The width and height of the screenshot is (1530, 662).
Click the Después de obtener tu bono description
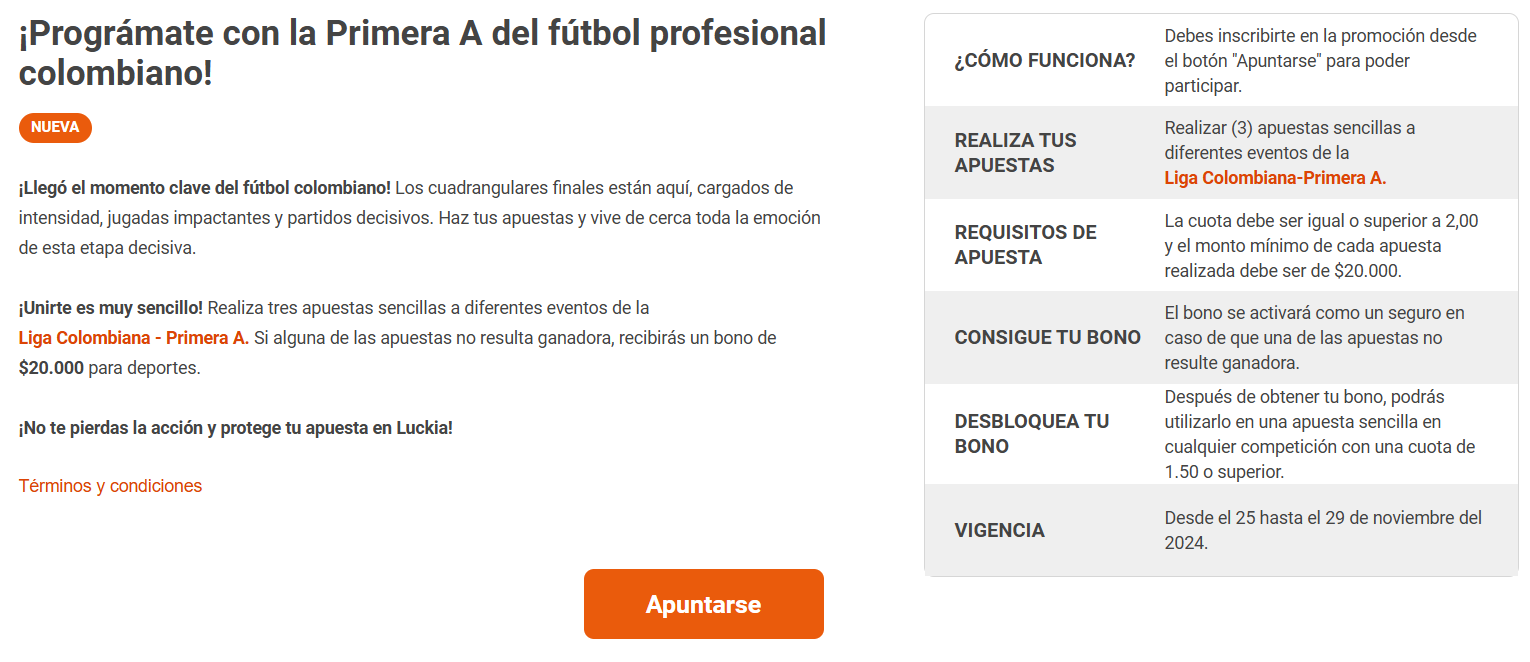pos(1319,434)
